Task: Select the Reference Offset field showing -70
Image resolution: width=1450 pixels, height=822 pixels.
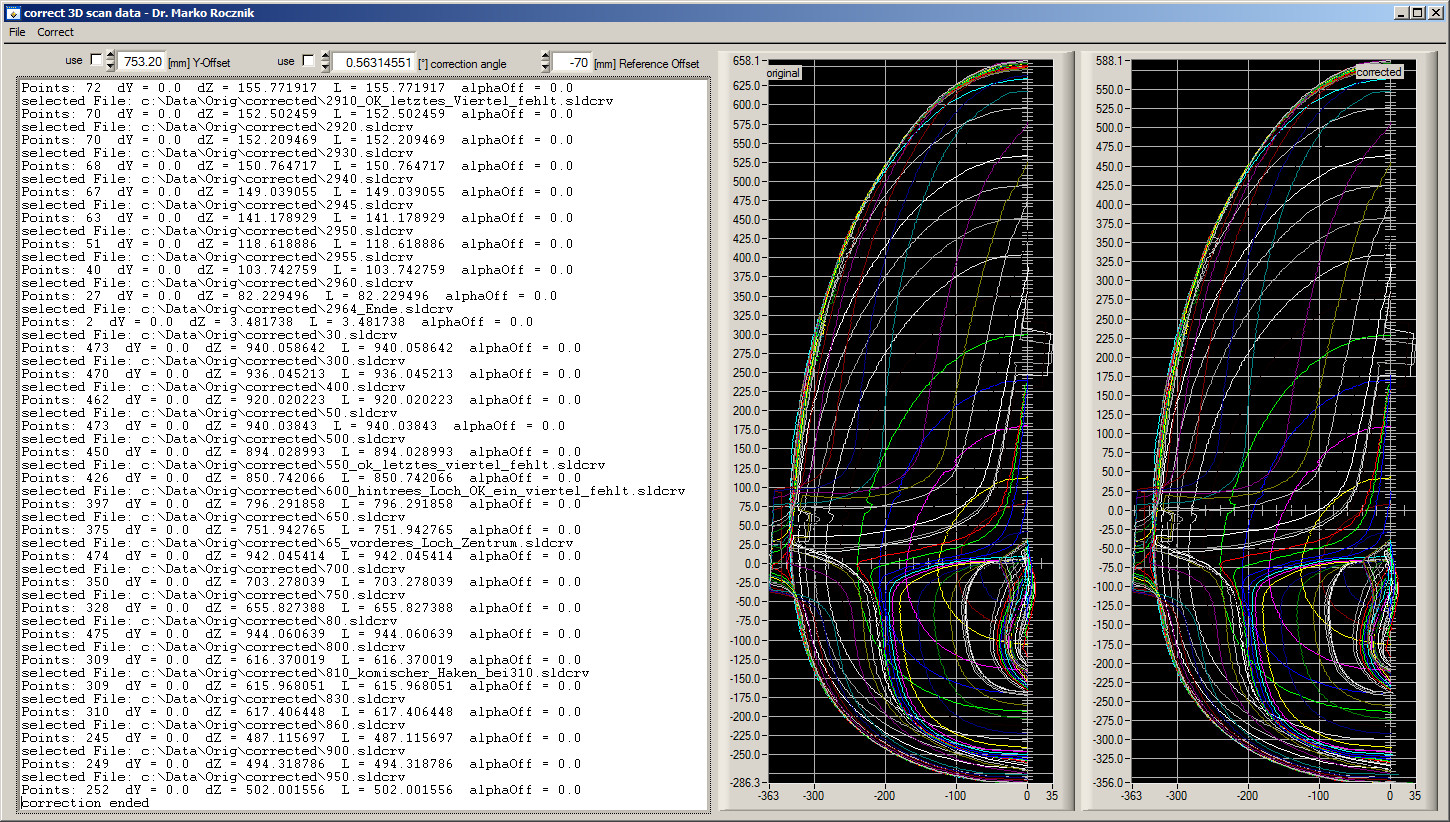Action: point(571,62)
